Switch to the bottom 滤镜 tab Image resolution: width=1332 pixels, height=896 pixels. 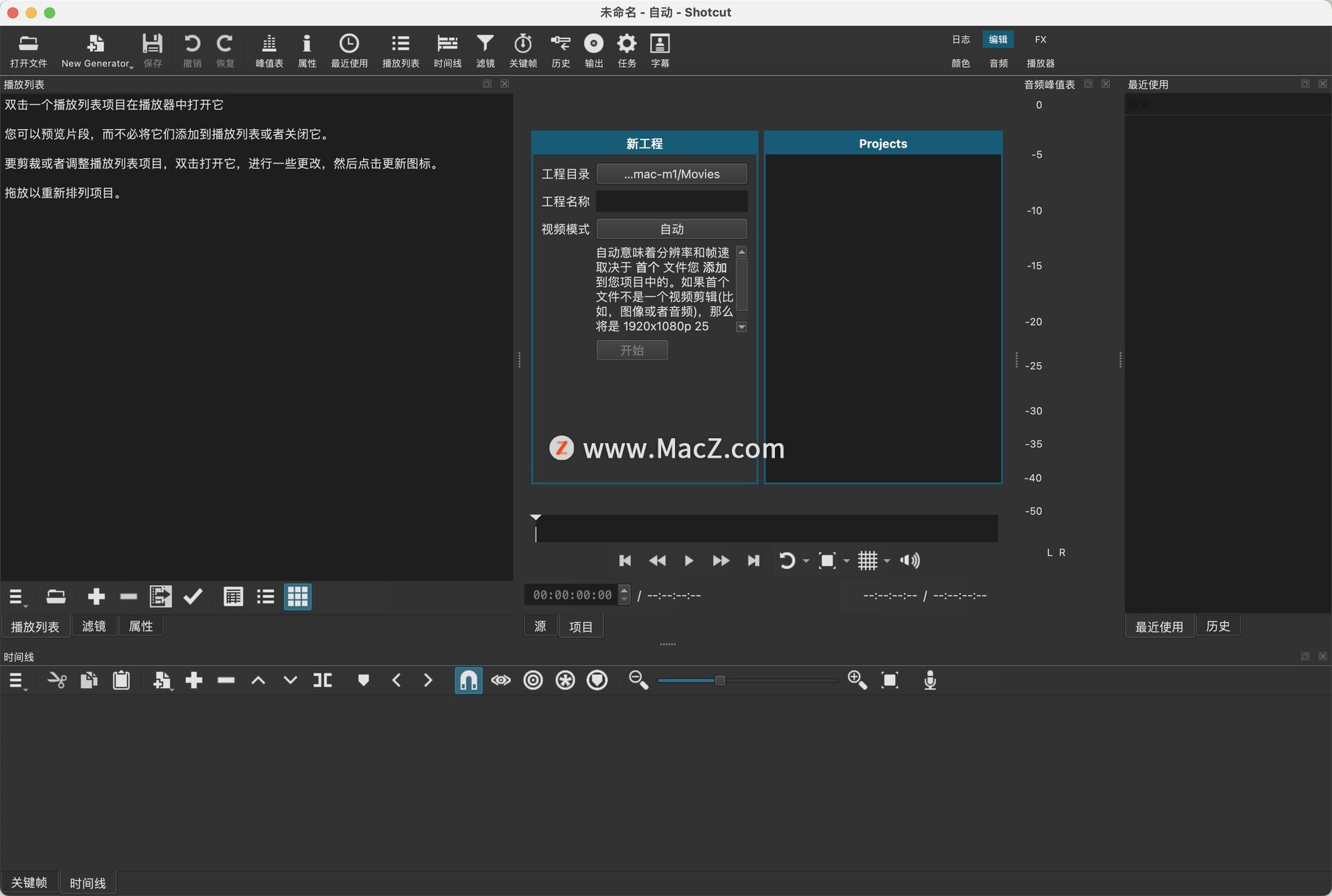pos(94,626)
